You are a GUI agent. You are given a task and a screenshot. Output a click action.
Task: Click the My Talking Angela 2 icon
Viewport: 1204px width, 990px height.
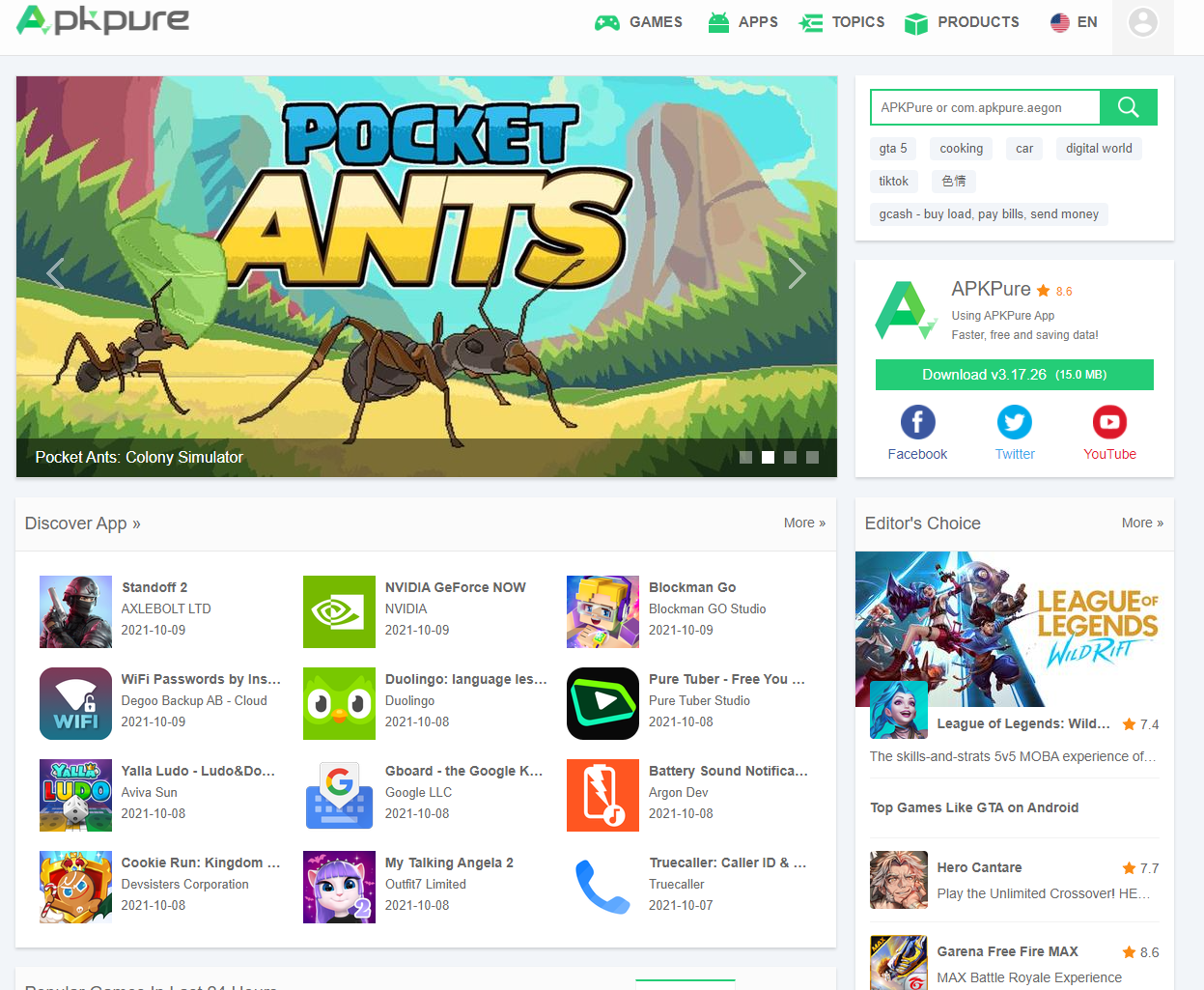click(x=339, y=887)
